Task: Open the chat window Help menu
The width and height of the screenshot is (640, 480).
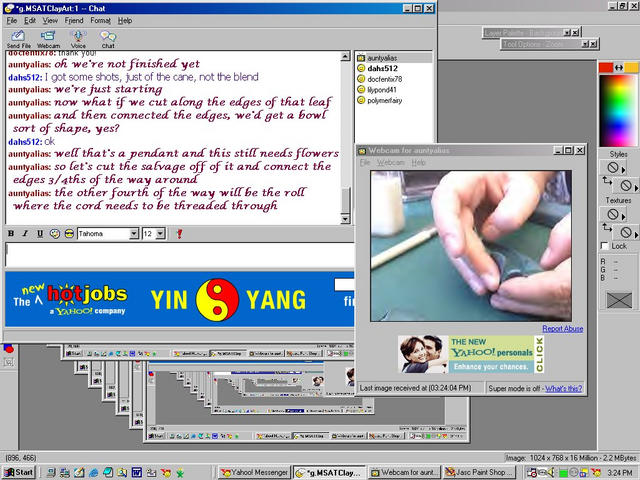Action: click(125, 20)
